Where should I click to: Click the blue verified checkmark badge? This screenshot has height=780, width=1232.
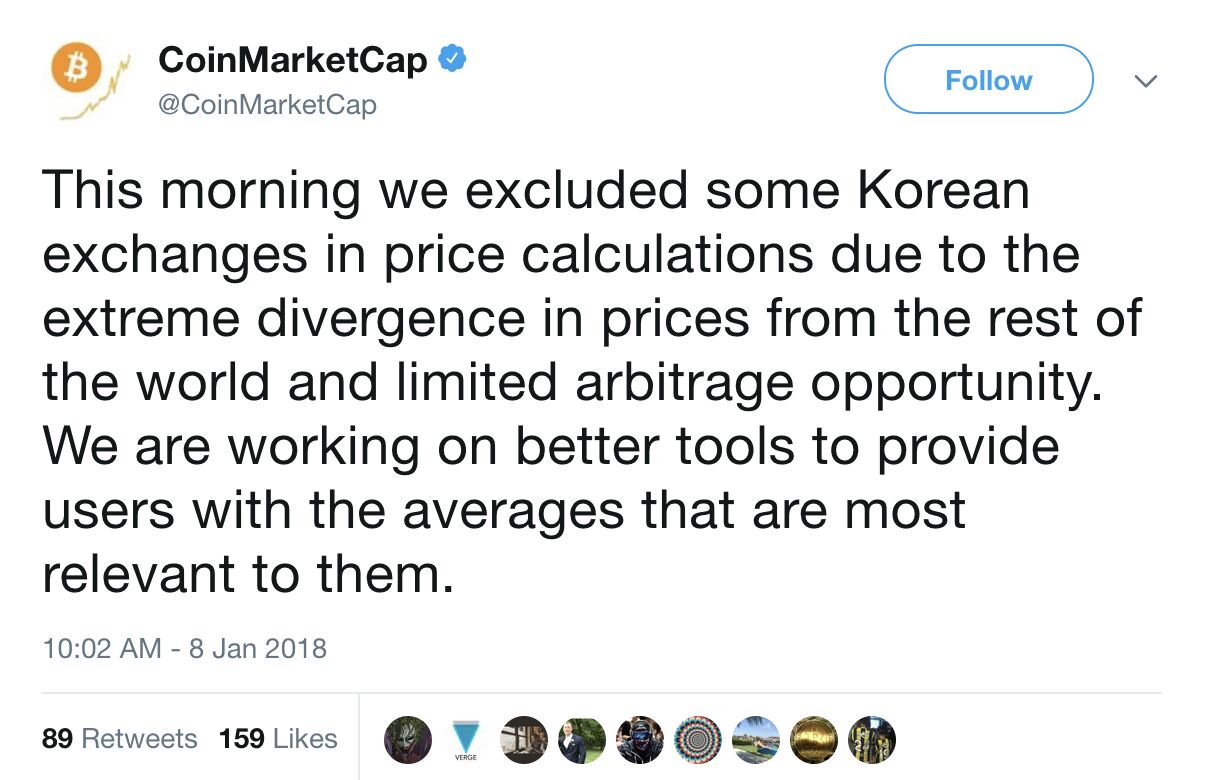453,60
